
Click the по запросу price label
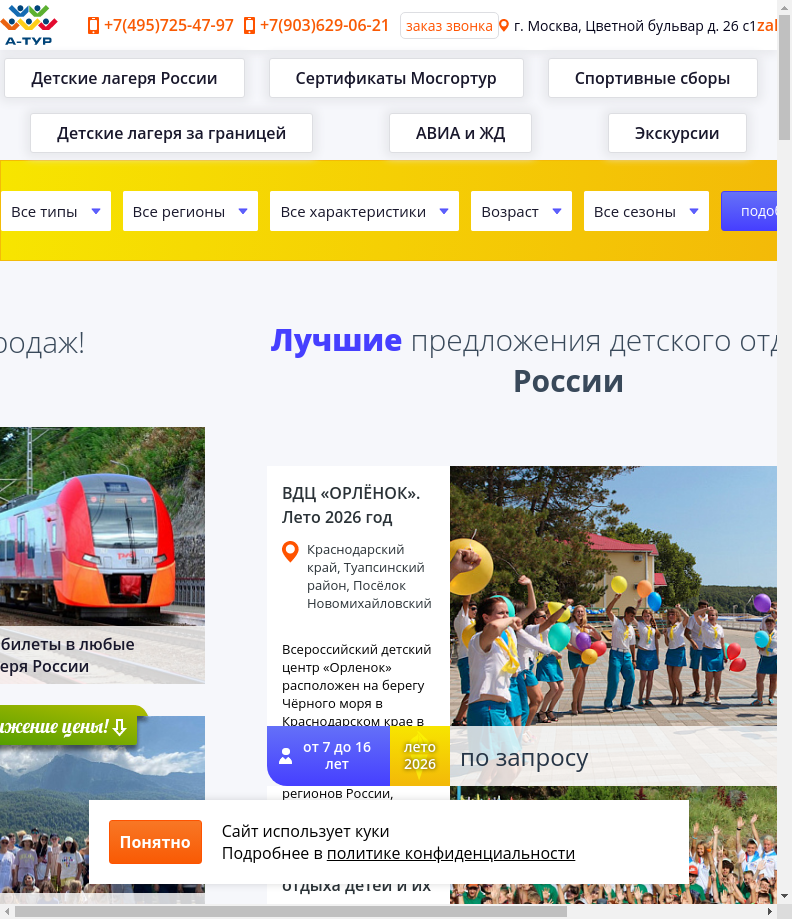pos(524,758)
